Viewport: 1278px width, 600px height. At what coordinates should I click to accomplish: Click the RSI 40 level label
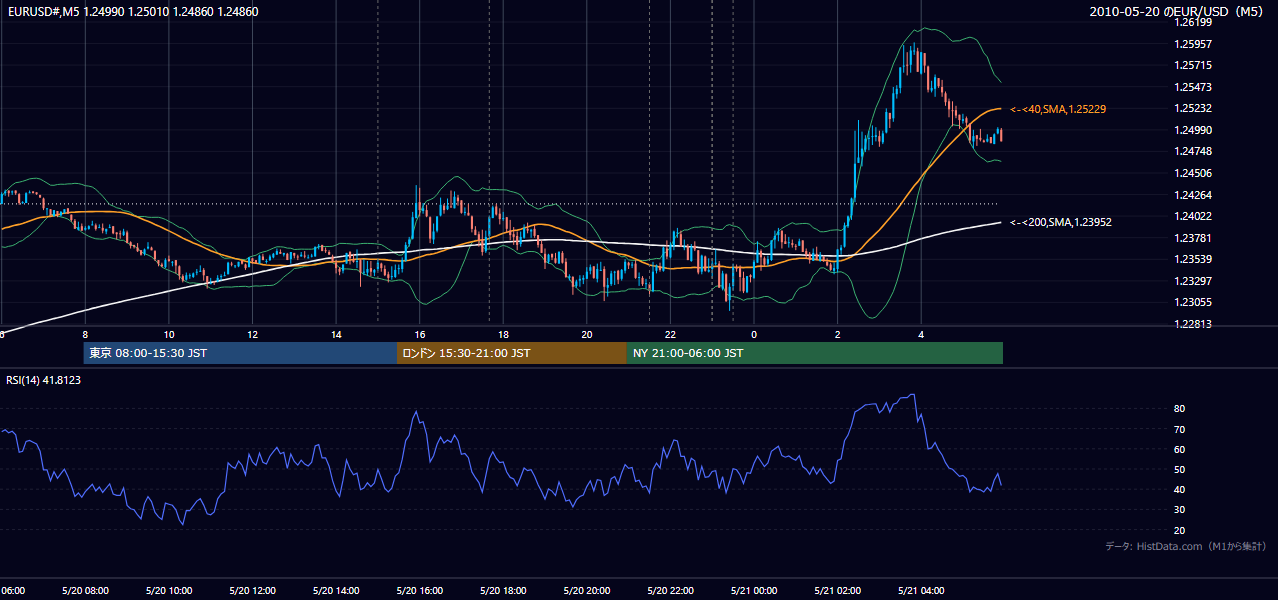1180,489
